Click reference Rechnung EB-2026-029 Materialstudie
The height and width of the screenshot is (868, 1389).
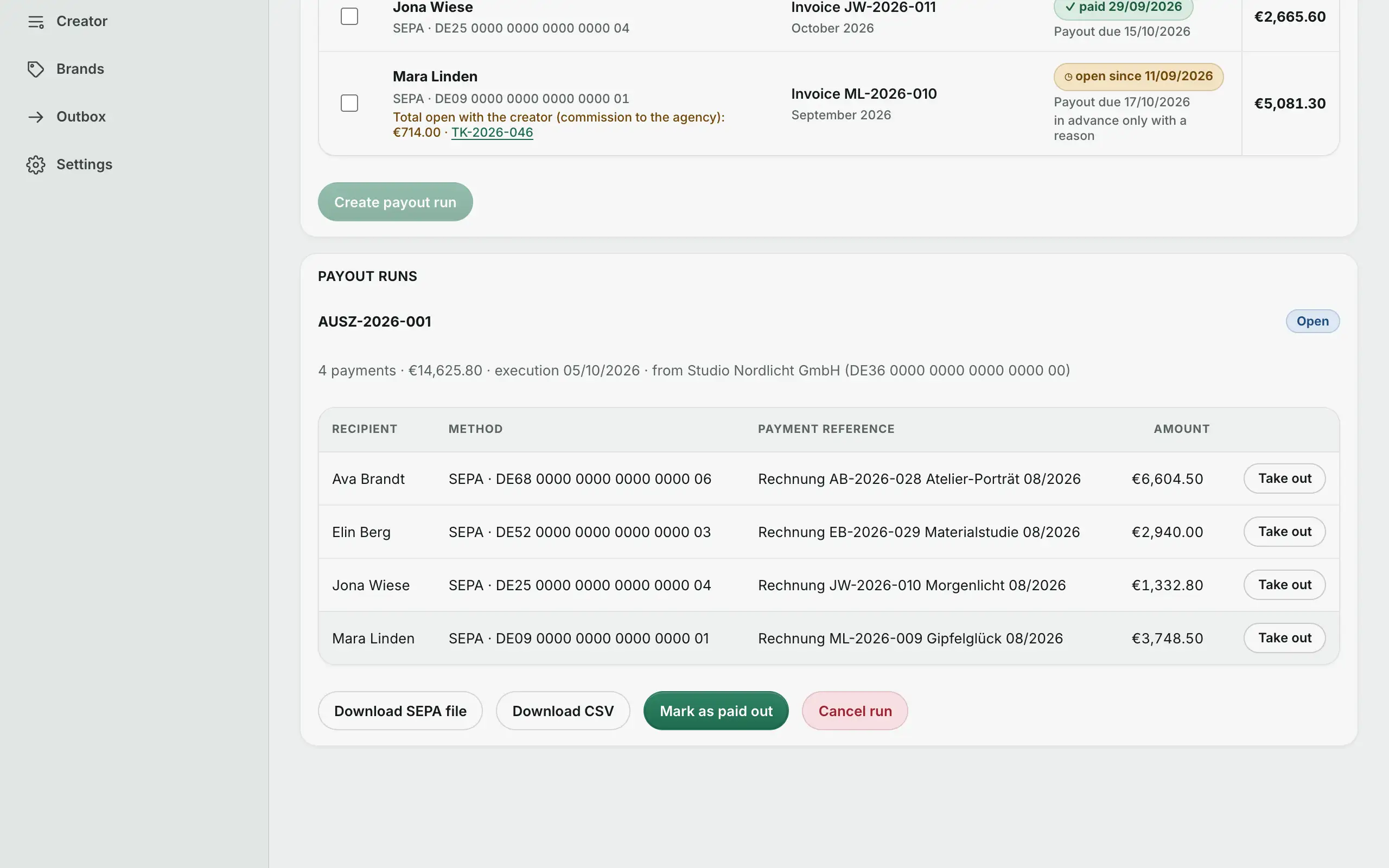(919, 532)
